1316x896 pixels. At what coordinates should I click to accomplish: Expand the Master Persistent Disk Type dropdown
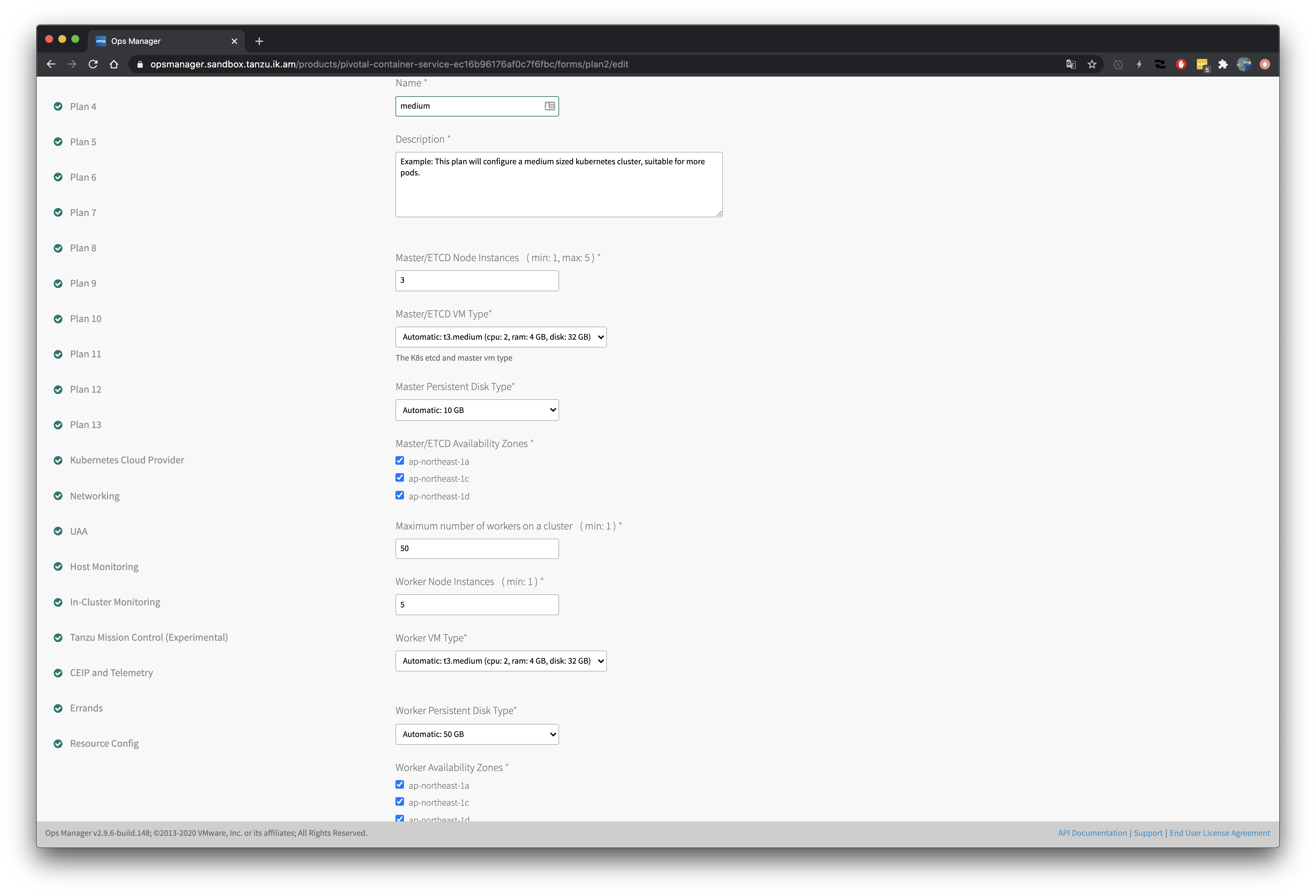pyautogui.click(x=477, y=410)
